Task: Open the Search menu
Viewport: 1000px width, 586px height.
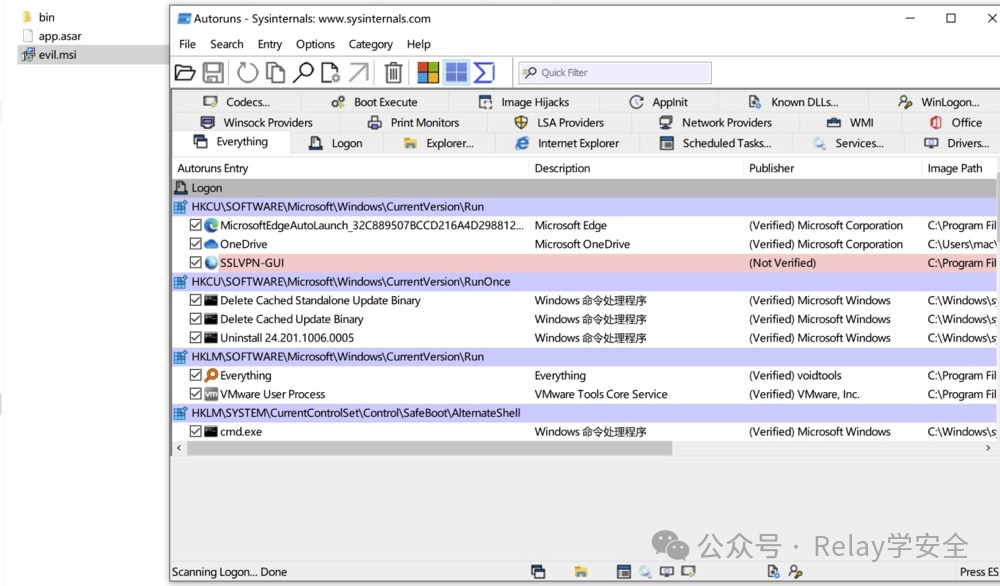Action: click(x=227, y=44)
